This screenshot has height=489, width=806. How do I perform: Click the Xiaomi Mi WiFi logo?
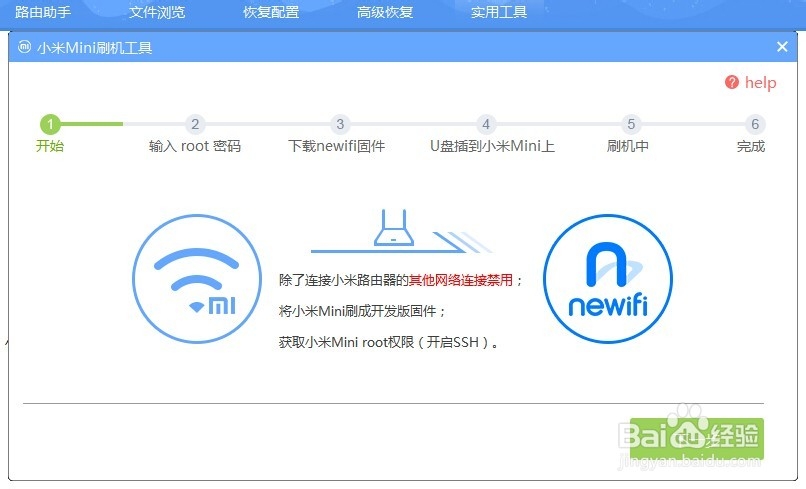[x=197, y=279]
